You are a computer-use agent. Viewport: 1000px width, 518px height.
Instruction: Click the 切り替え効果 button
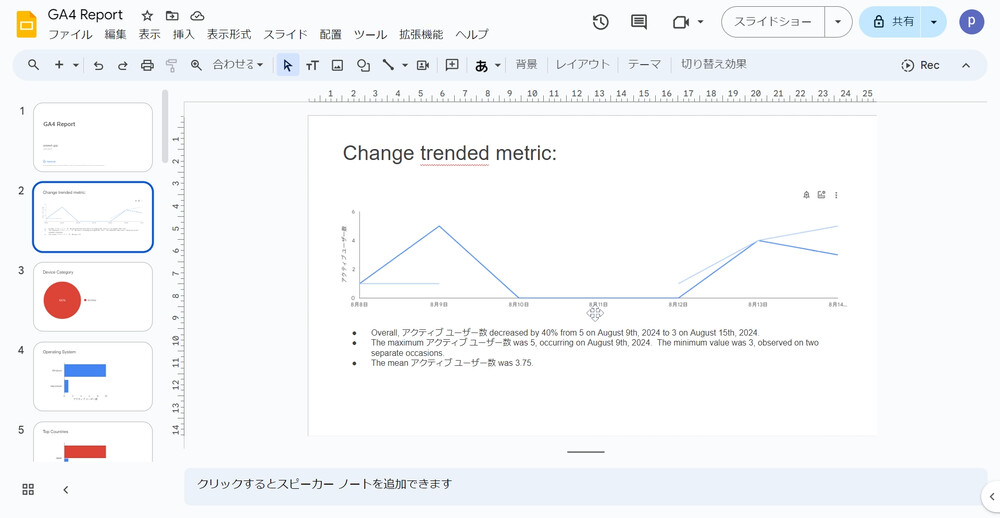point(713,65)
